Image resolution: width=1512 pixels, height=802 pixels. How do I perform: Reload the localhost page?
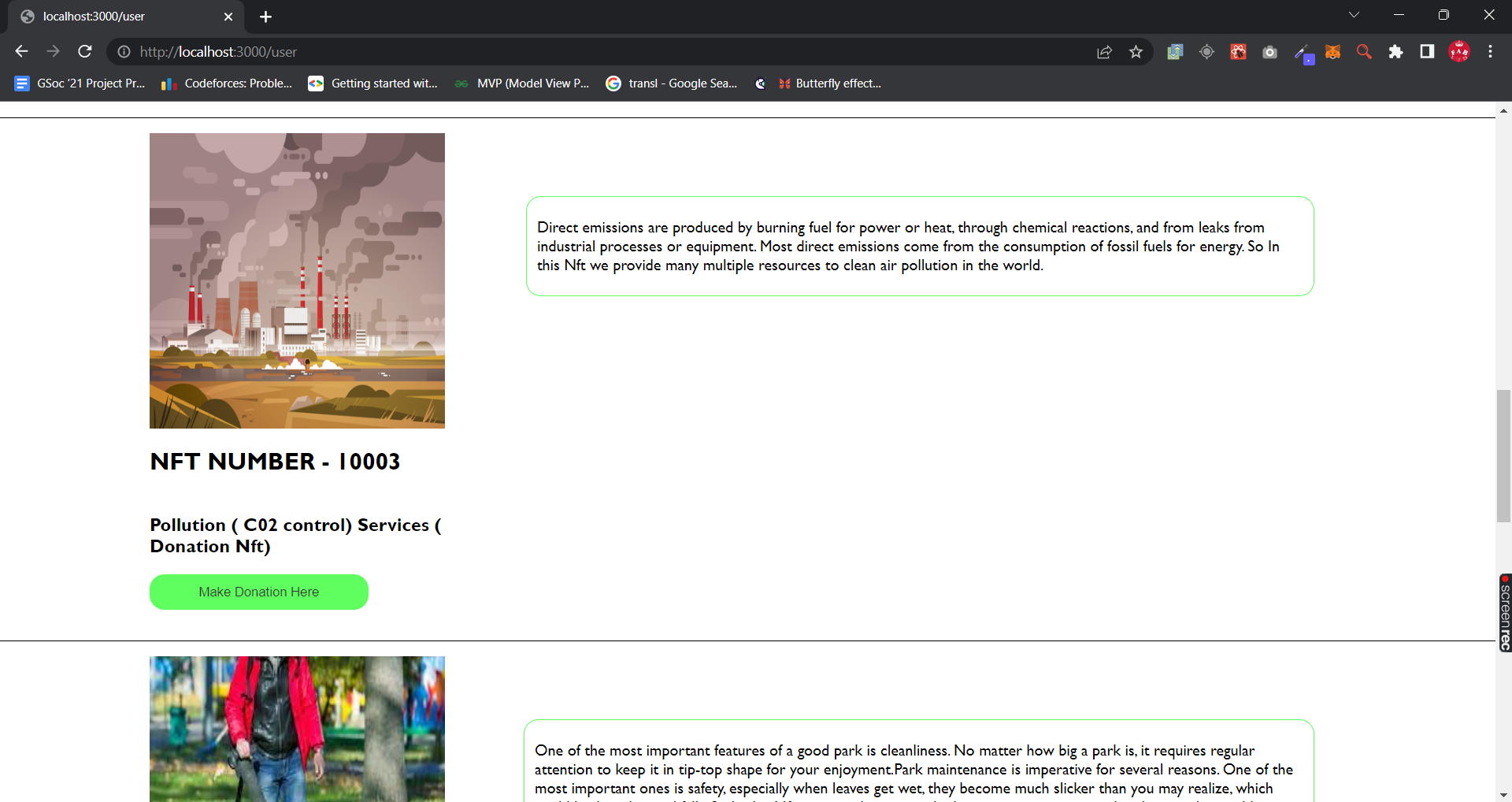(x=85, y=51)
